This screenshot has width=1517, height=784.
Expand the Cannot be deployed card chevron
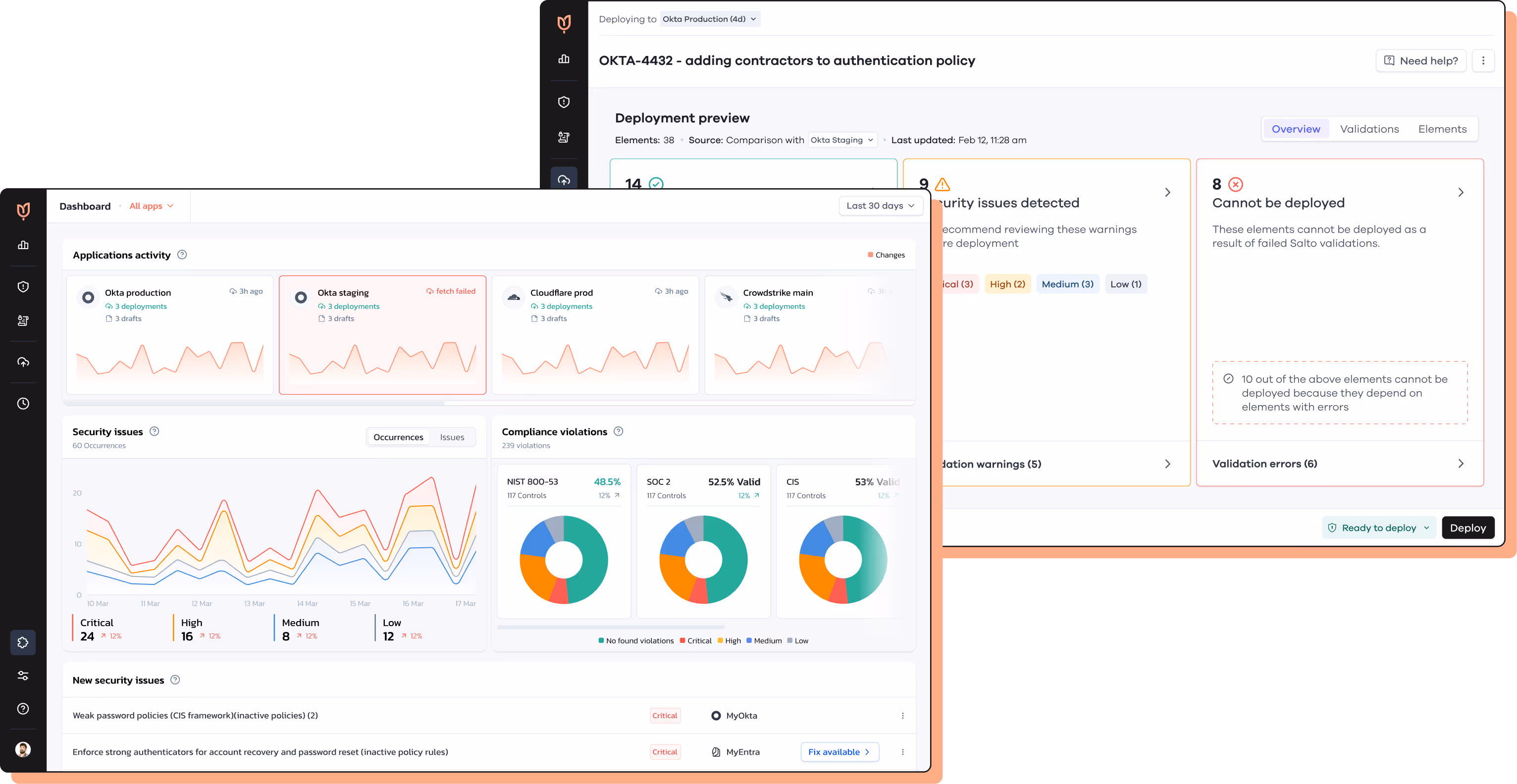tap(1461, 193)
